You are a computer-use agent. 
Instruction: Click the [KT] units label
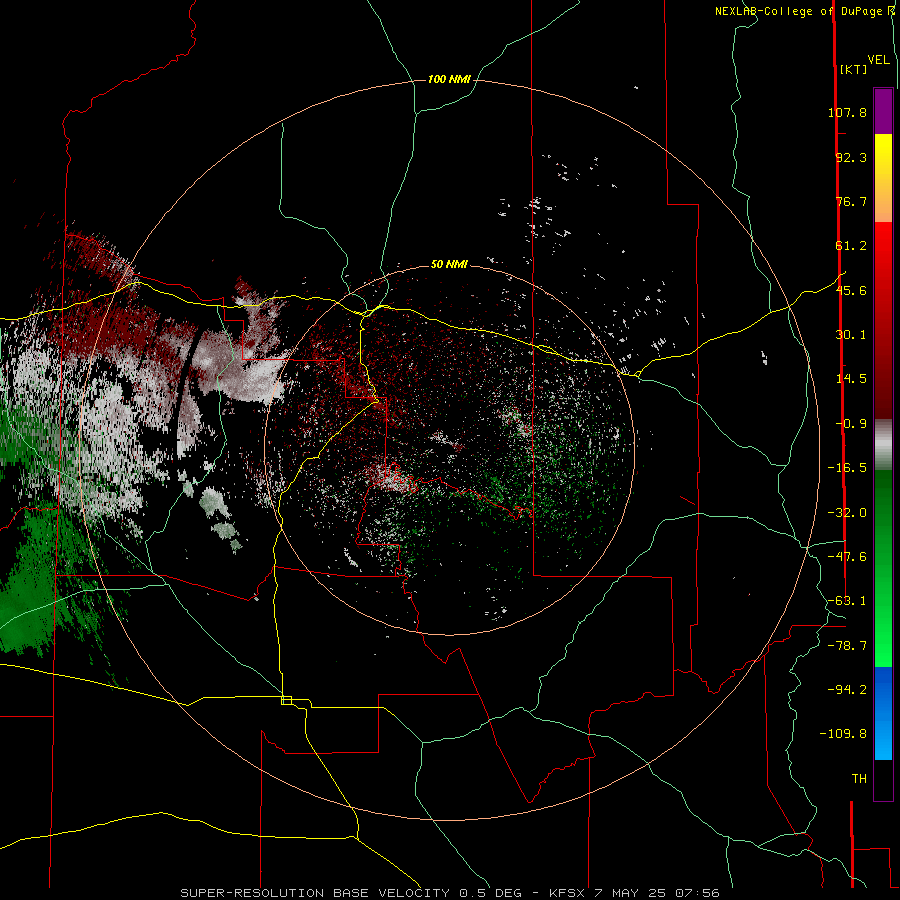853,69
